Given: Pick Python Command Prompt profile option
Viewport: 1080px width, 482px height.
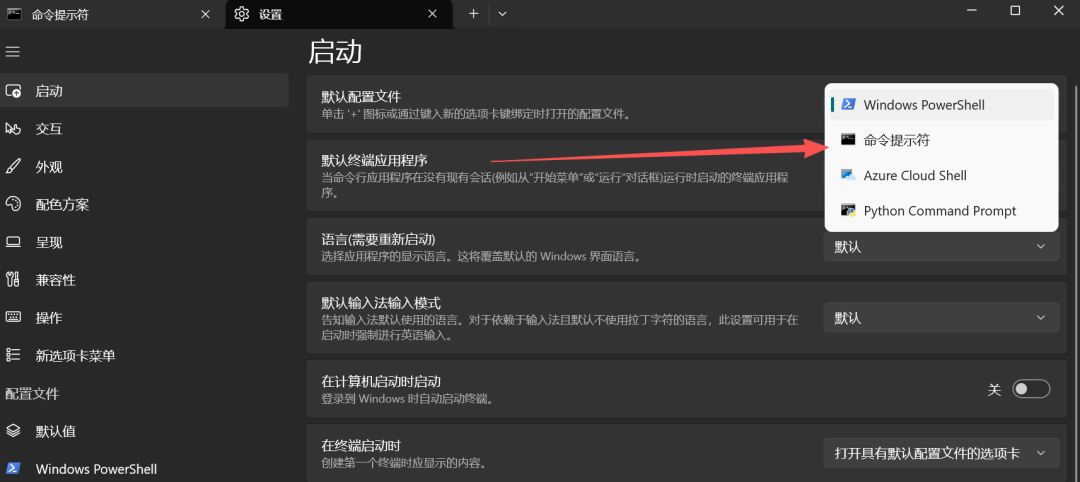Looking at the screenshot, I should pos(940,211).
